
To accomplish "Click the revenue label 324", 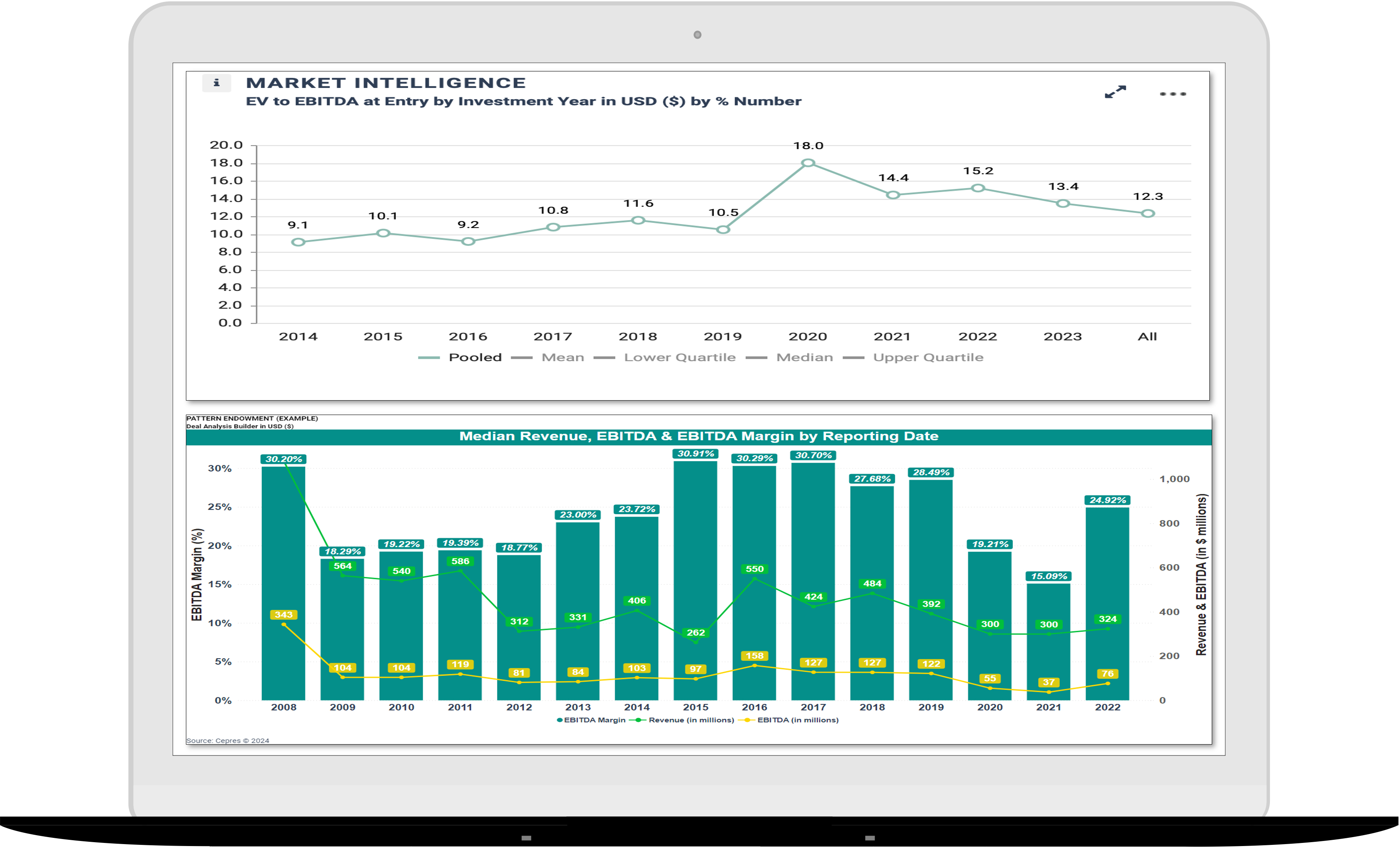I will (1107, 618).
